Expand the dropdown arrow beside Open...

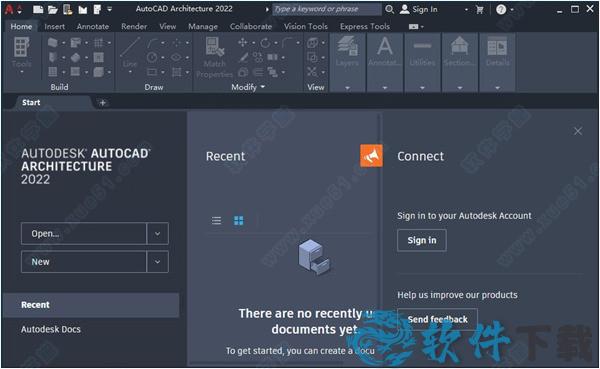click(157, 233)
